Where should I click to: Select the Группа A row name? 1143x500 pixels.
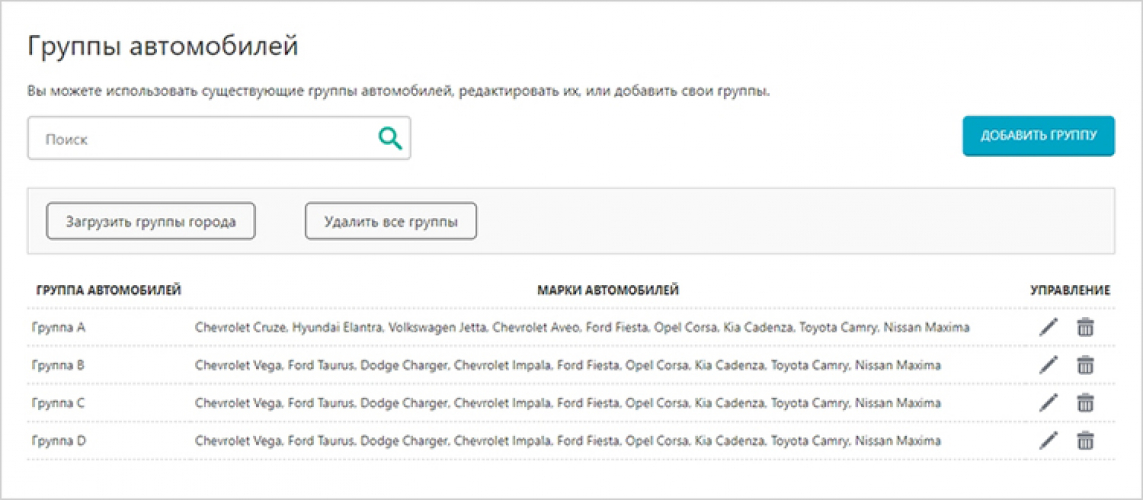click(59, 328)
